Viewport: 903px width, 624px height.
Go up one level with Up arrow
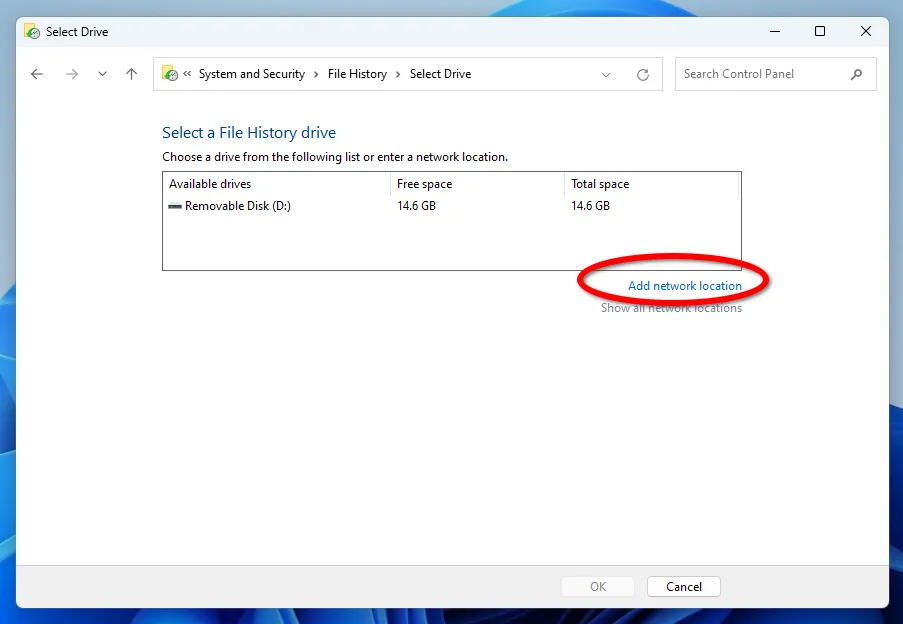(131, 74)
